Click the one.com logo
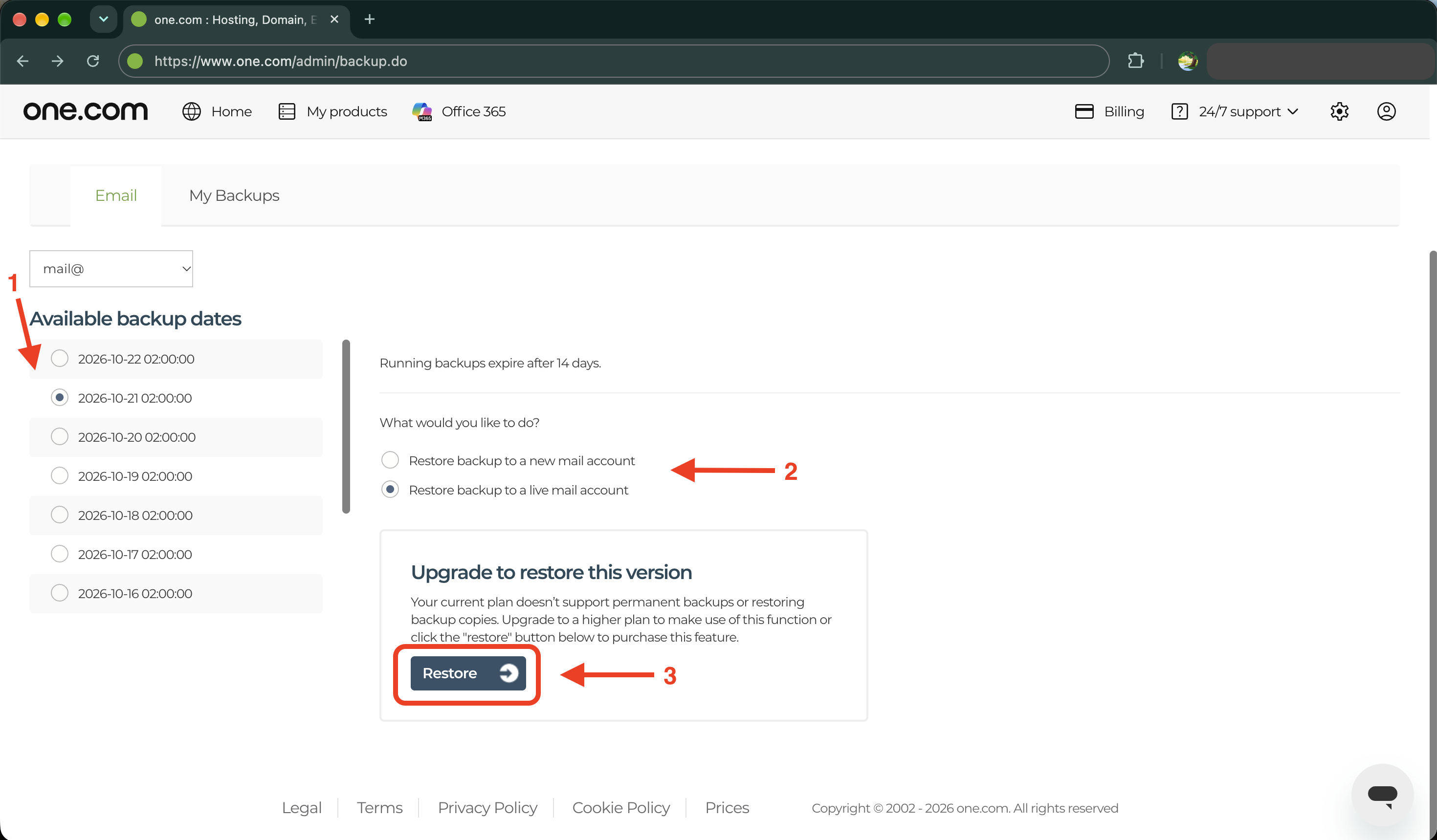The height and width of the screenshot is (840, 1437). (86, 111)
